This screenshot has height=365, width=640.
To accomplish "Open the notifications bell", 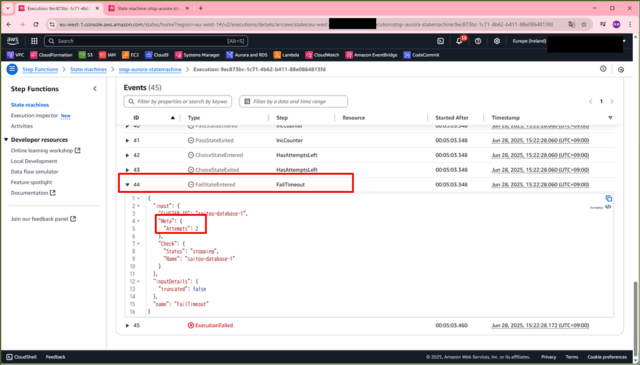I will (459, 41).
